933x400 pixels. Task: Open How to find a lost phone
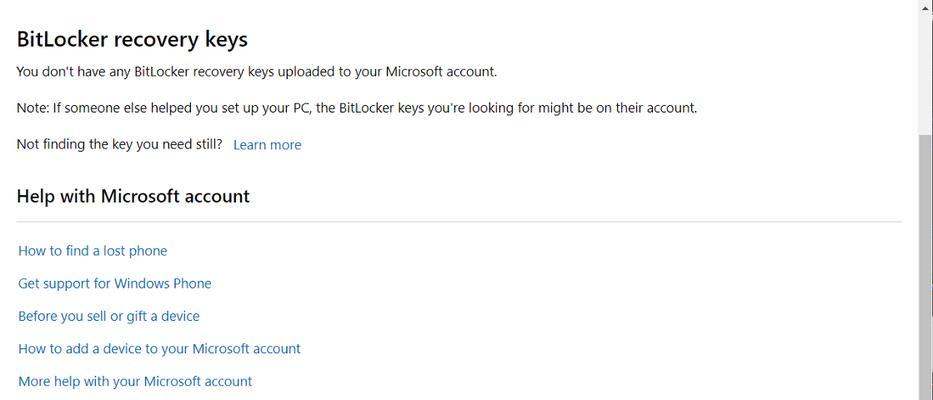point(93,251)
